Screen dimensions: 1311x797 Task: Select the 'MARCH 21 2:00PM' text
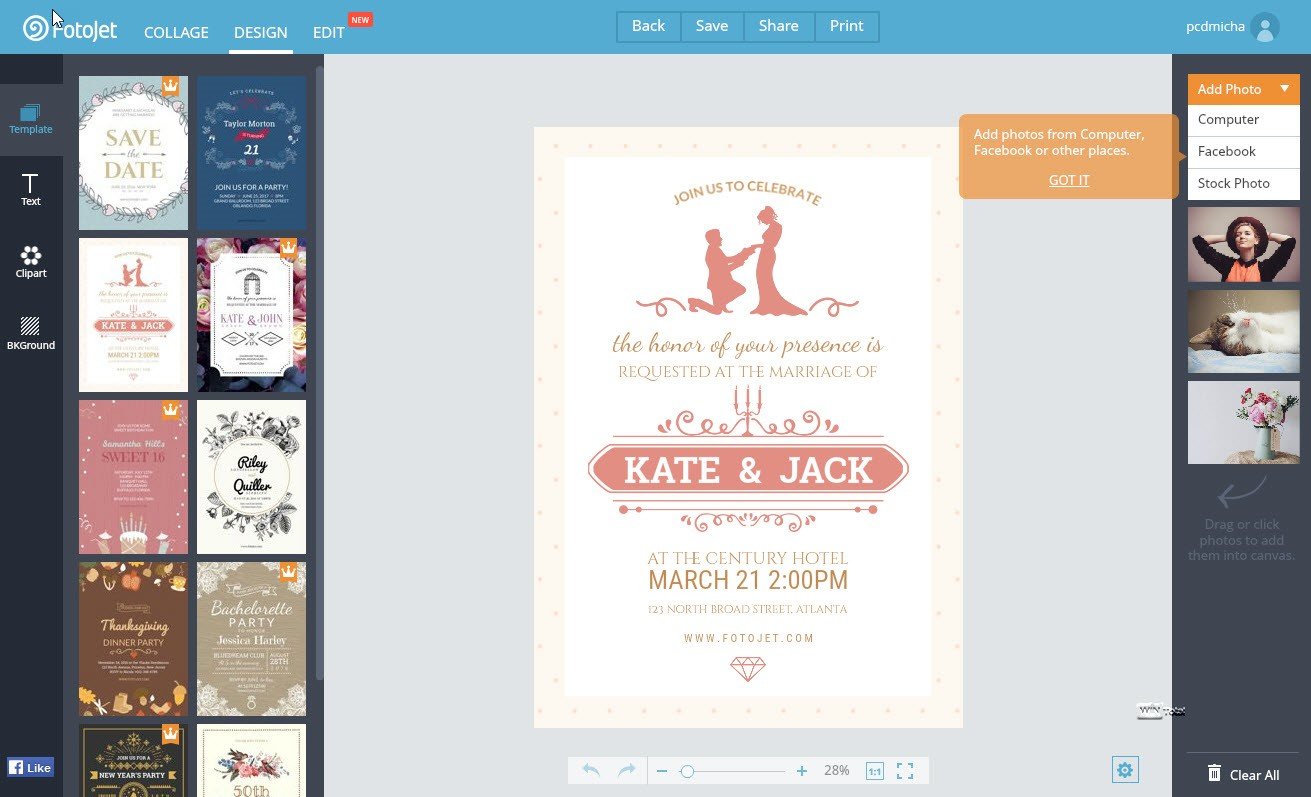point(747,580)
